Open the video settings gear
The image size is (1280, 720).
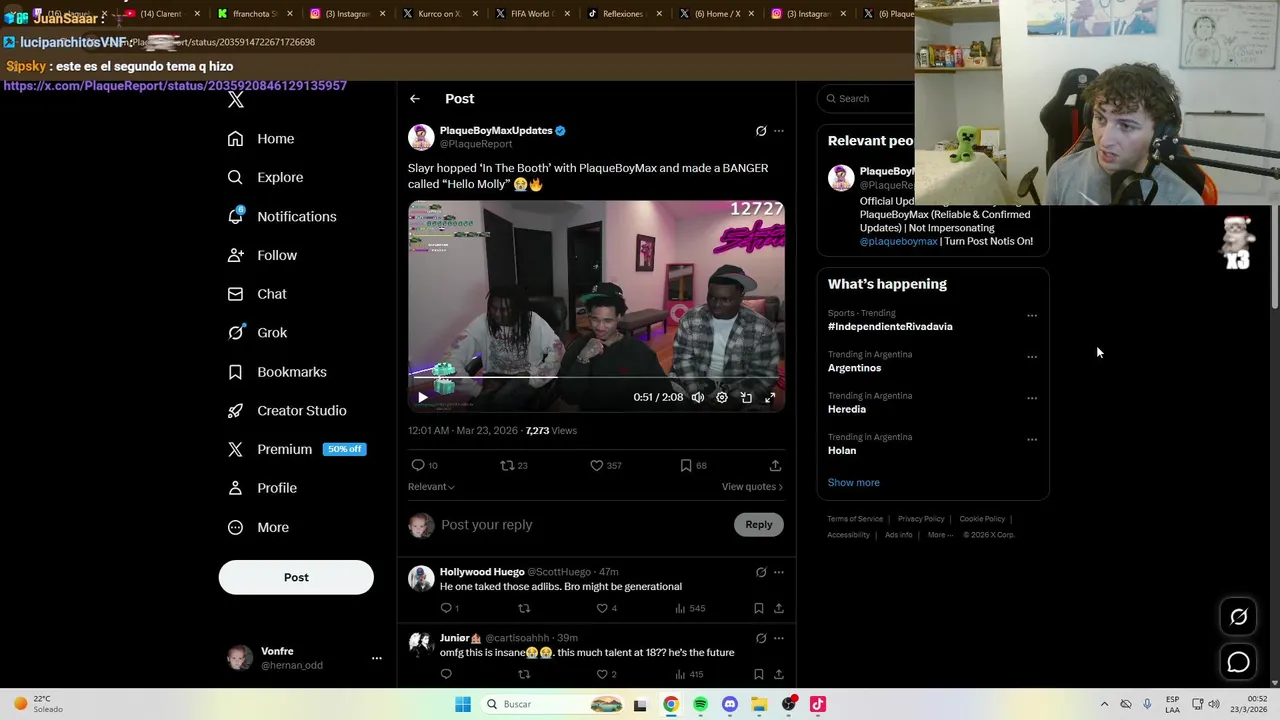pyautogui.click(x=722, y=397)
